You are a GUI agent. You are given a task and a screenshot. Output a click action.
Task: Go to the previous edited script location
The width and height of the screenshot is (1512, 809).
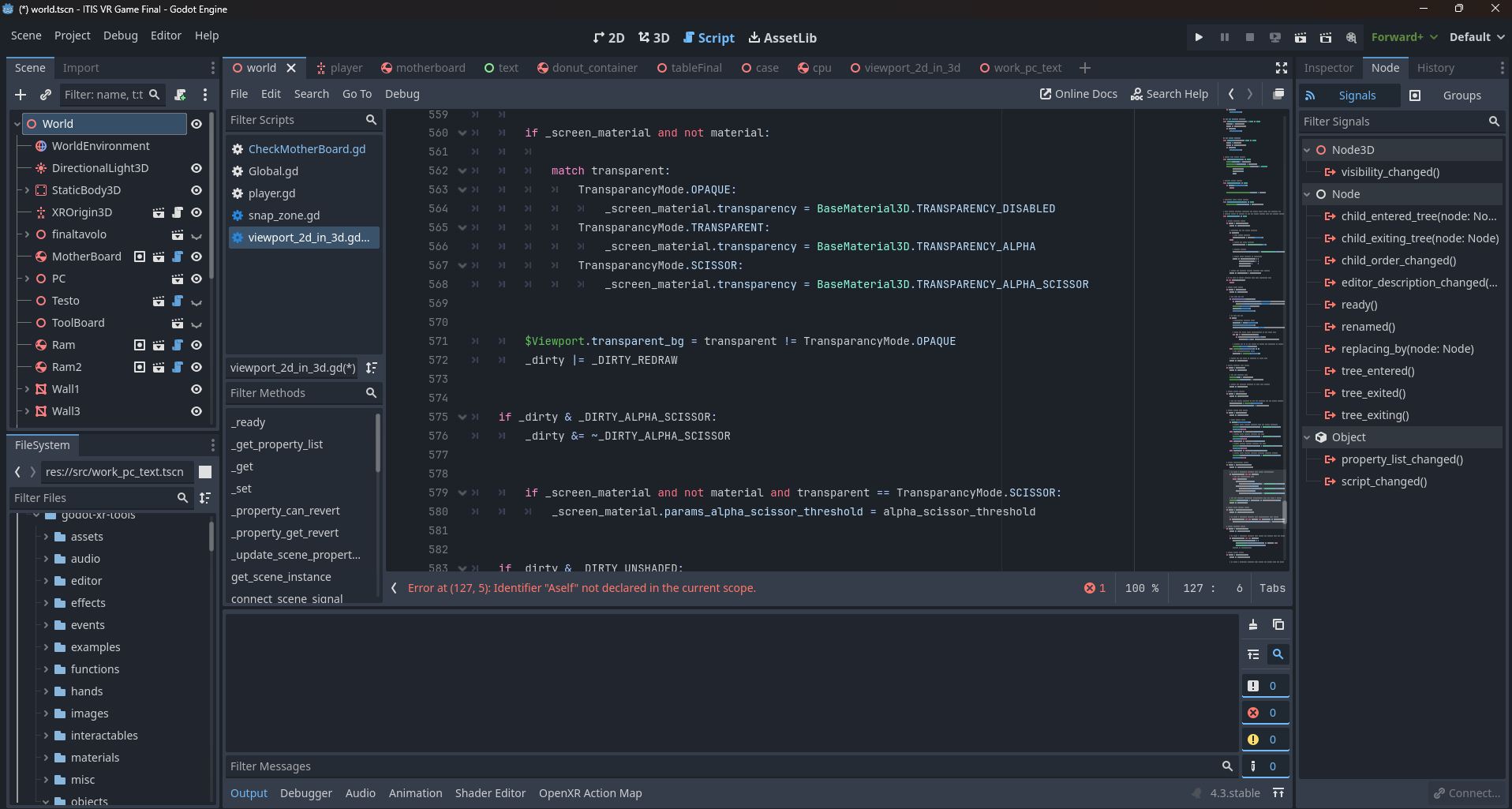tap(1231, 94)
